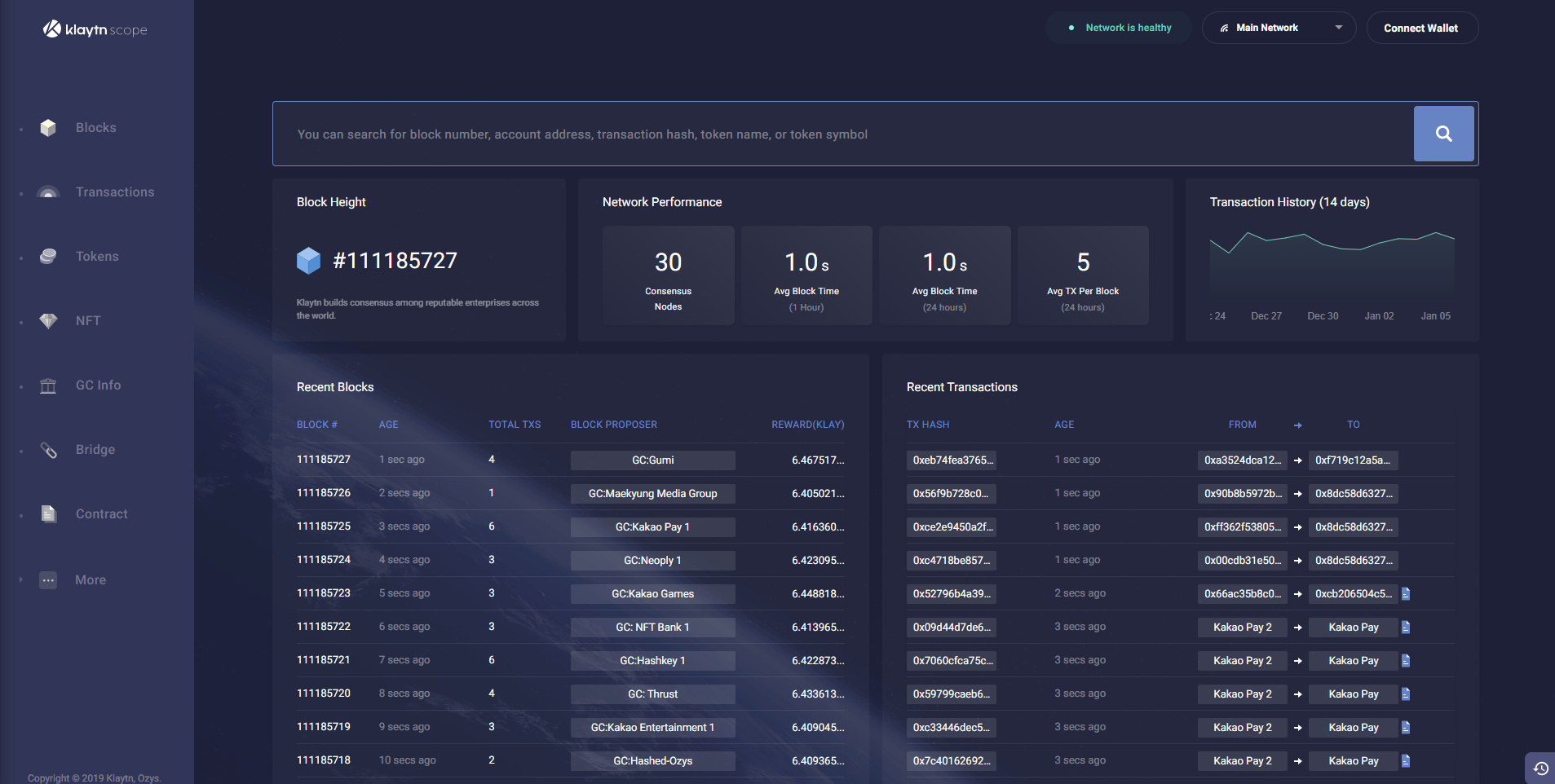The image size is (1555, 784).
Task: Click network icon in Main Network selector
Action: 1224,28
